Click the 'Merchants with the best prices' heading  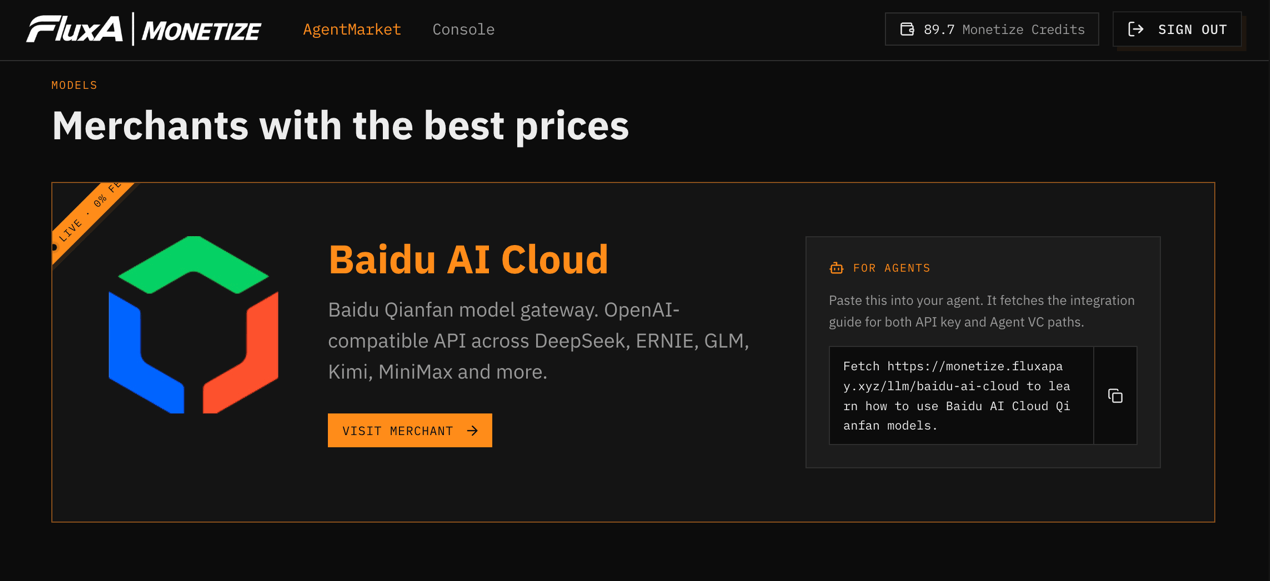point(340,125)
